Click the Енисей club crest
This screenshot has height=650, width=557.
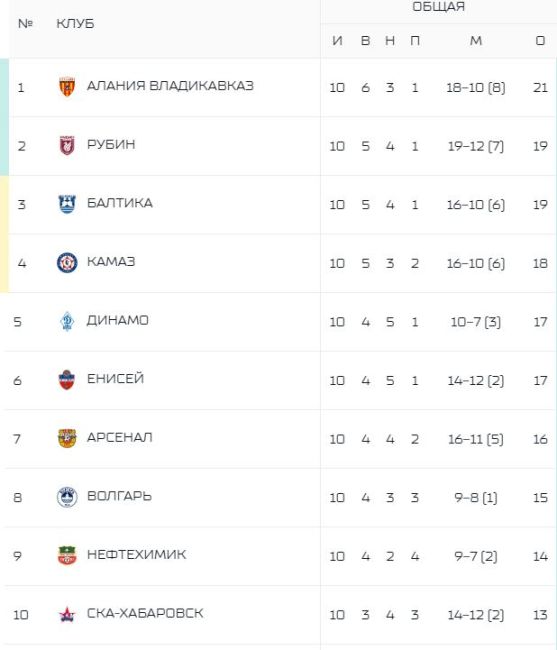click(x=67, y=380)
